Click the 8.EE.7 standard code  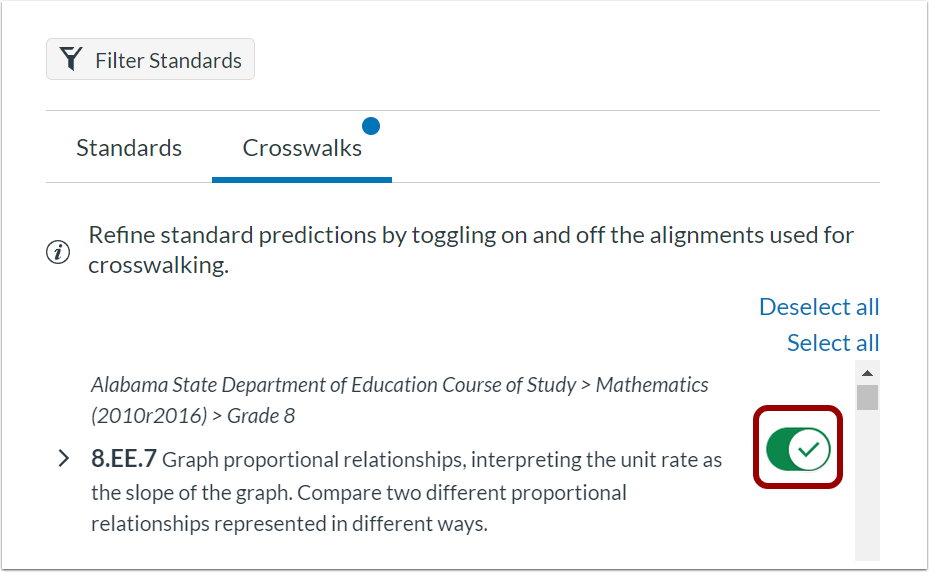point(123,459)
